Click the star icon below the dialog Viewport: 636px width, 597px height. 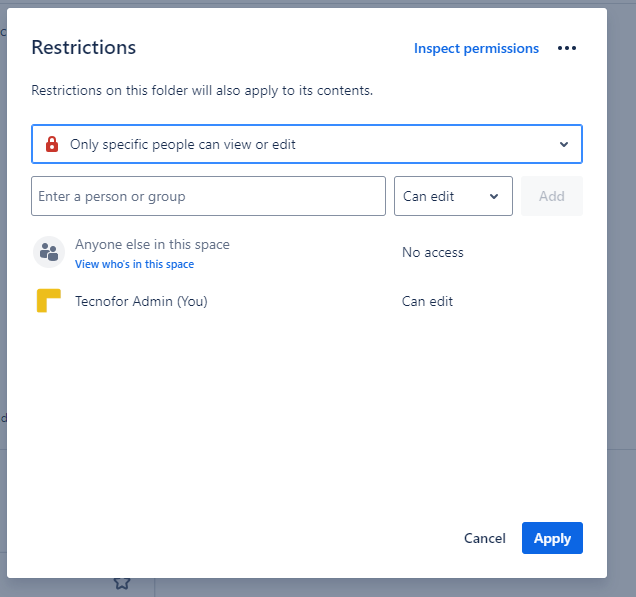coord(122,582)
